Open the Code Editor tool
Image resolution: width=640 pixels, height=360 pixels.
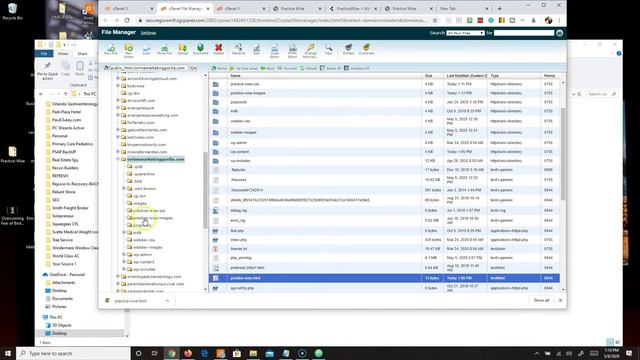(275, 51)
